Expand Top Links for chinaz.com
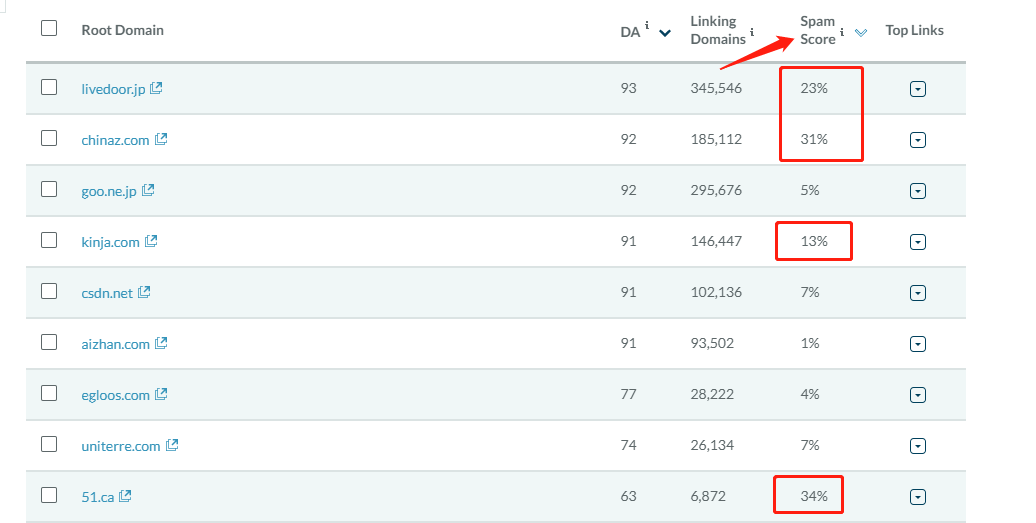The width and height of the screenshot is (1036, 523). tap(918, 140)
